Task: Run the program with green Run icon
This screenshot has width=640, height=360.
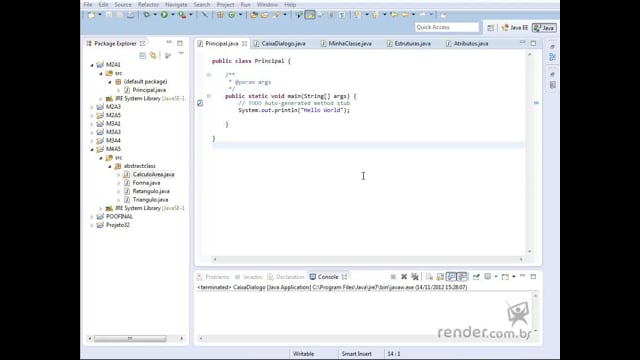Action: [164, 15]
